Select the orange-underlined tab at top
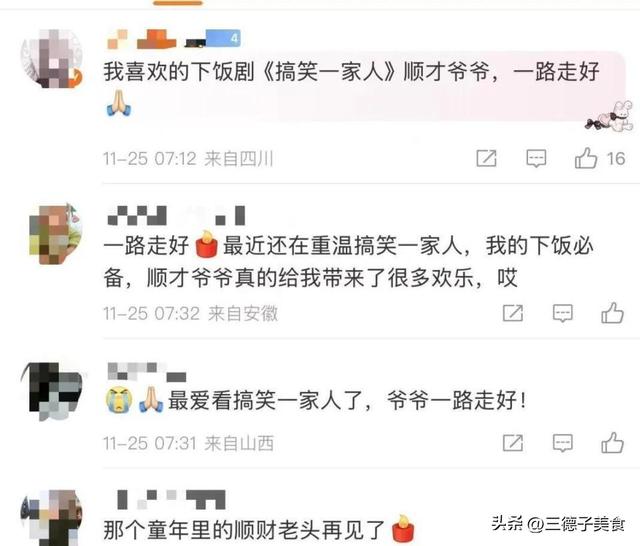 coord(178,3)
